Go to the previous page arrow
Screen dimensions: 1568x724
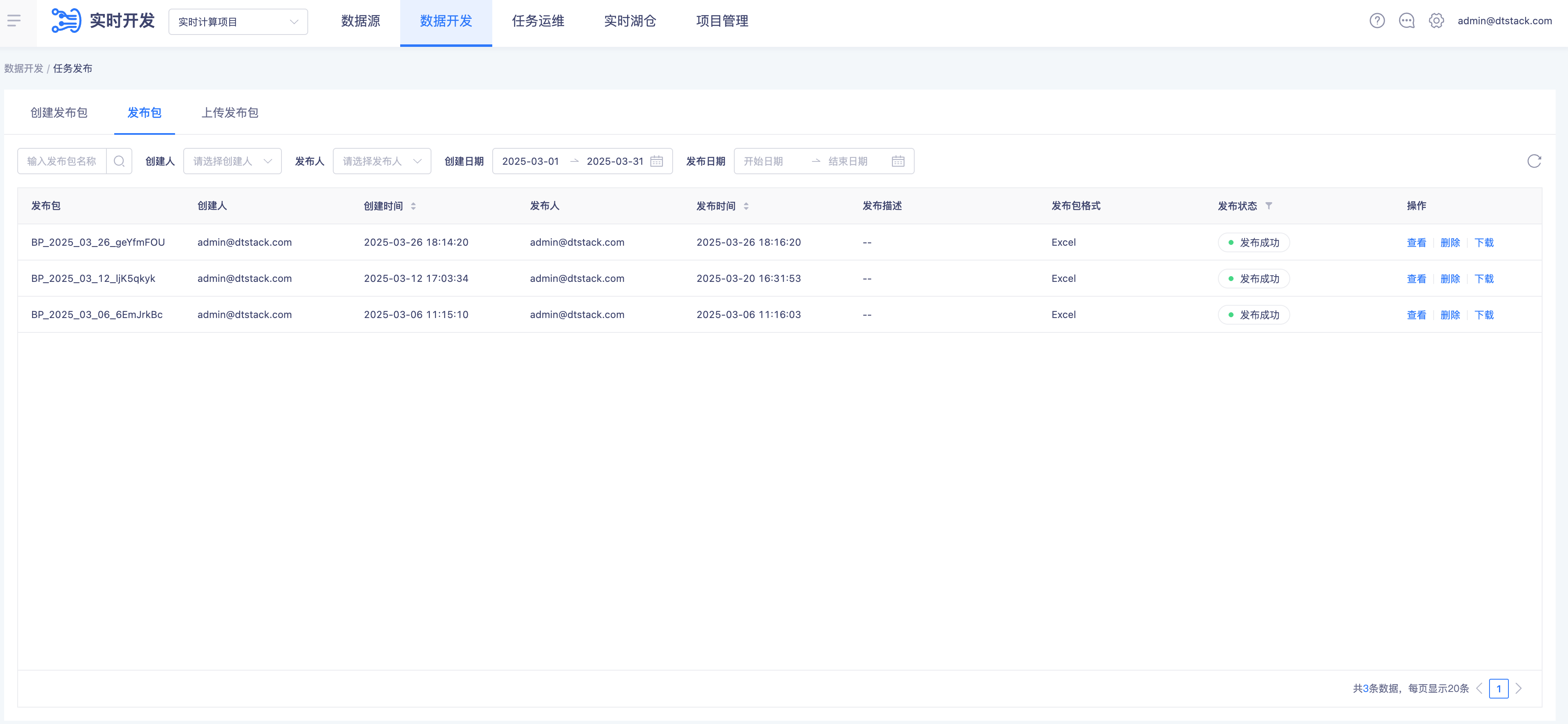coord(1479,689)
